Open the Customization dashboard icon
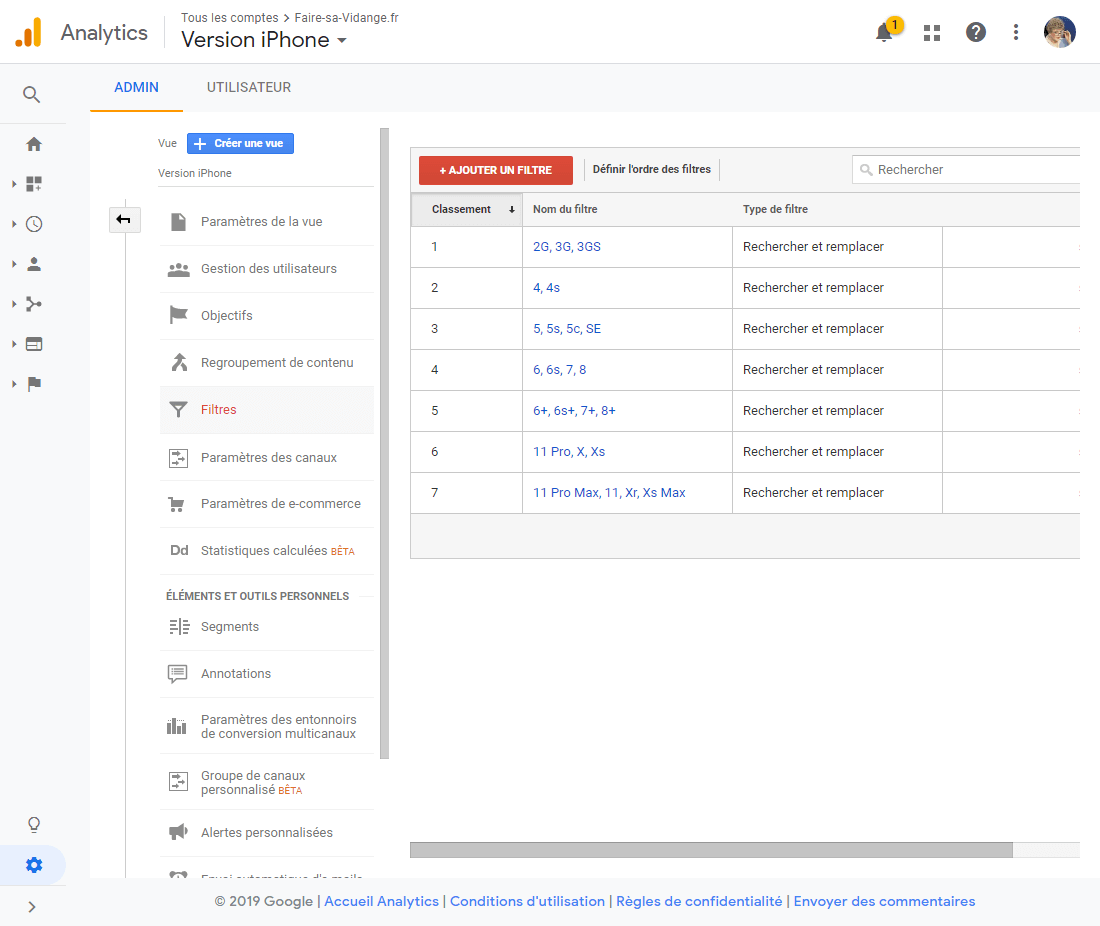This screenshot has width=1100, height=926. pos(34,184)
